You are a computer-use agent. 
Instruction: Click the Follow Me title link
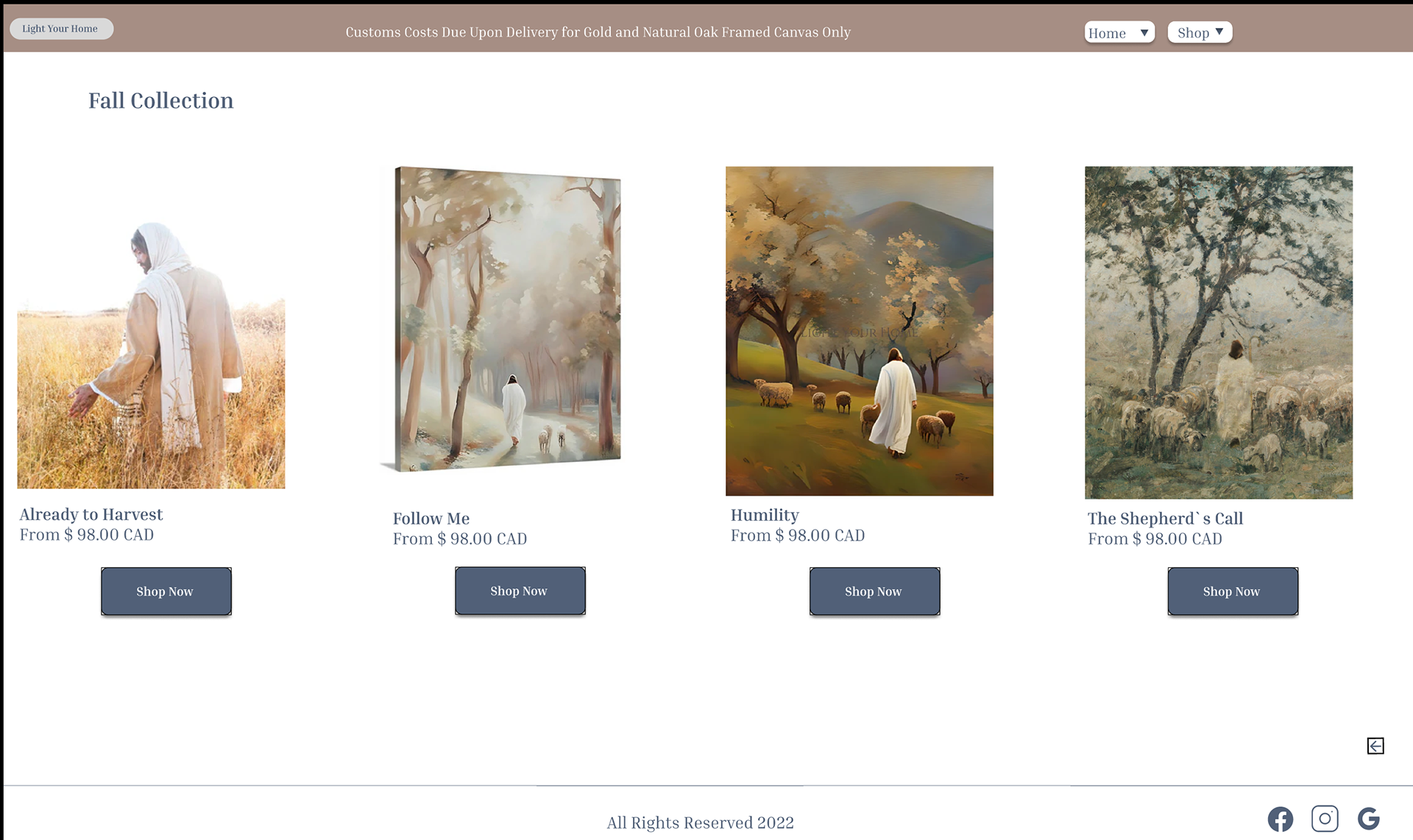pyautogui.click(x=431, y=519)
